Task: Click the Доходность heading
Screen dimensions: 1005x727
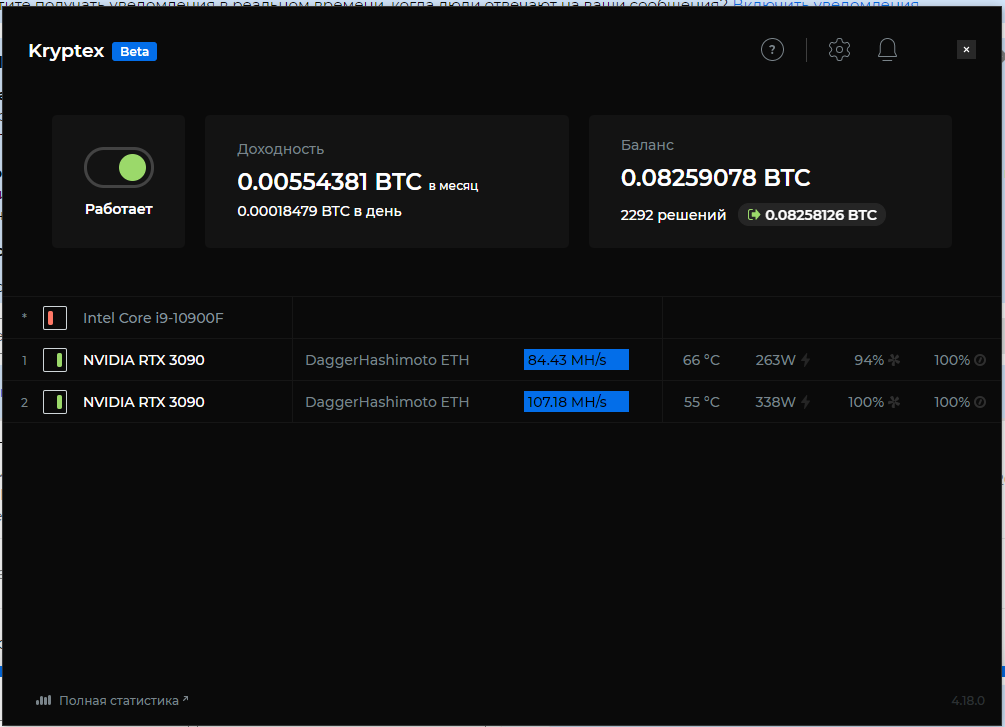Action: click(281, 149)
